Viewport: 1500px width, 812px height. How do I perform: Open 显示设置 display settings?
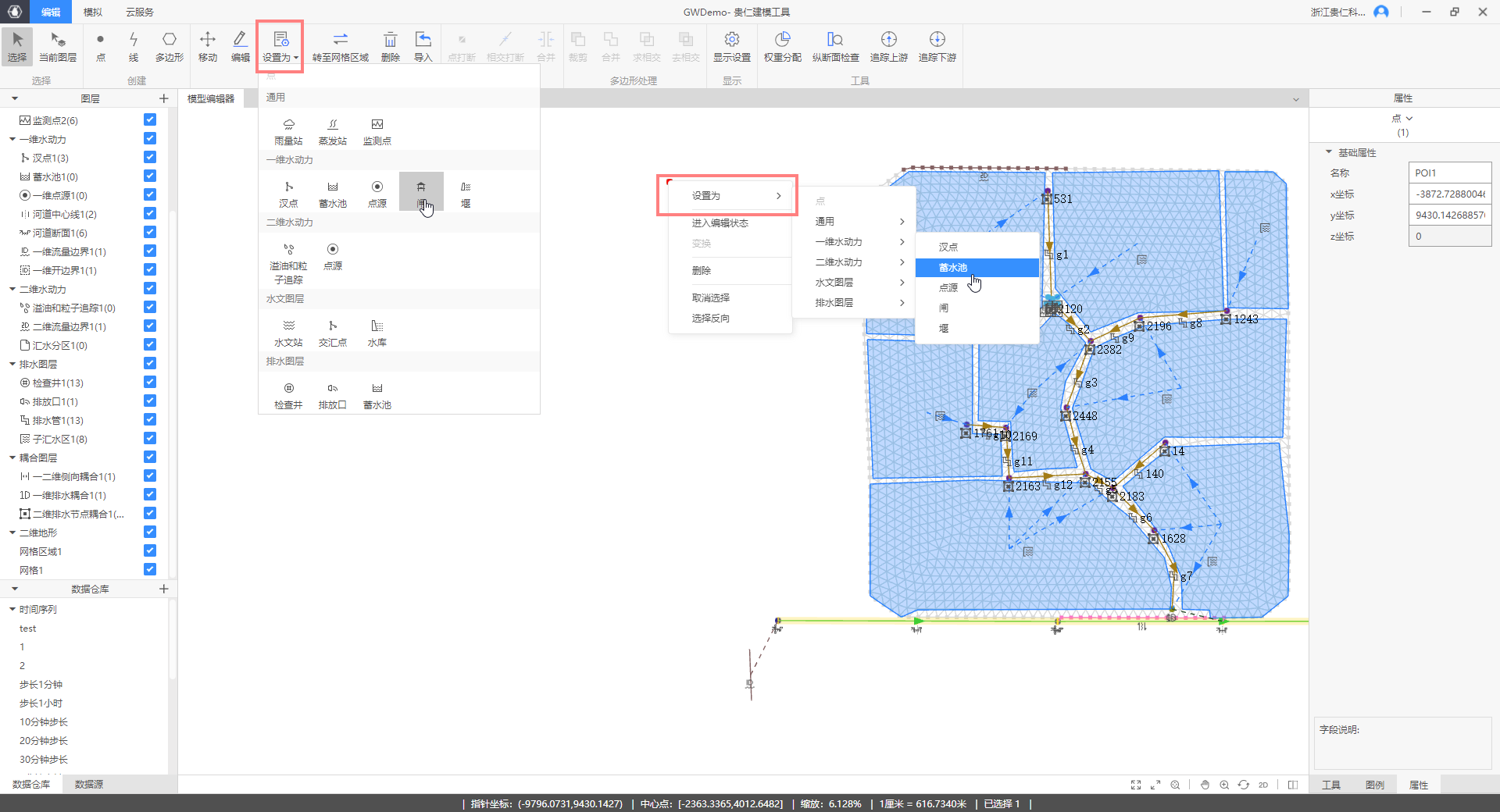coord(731,46)
